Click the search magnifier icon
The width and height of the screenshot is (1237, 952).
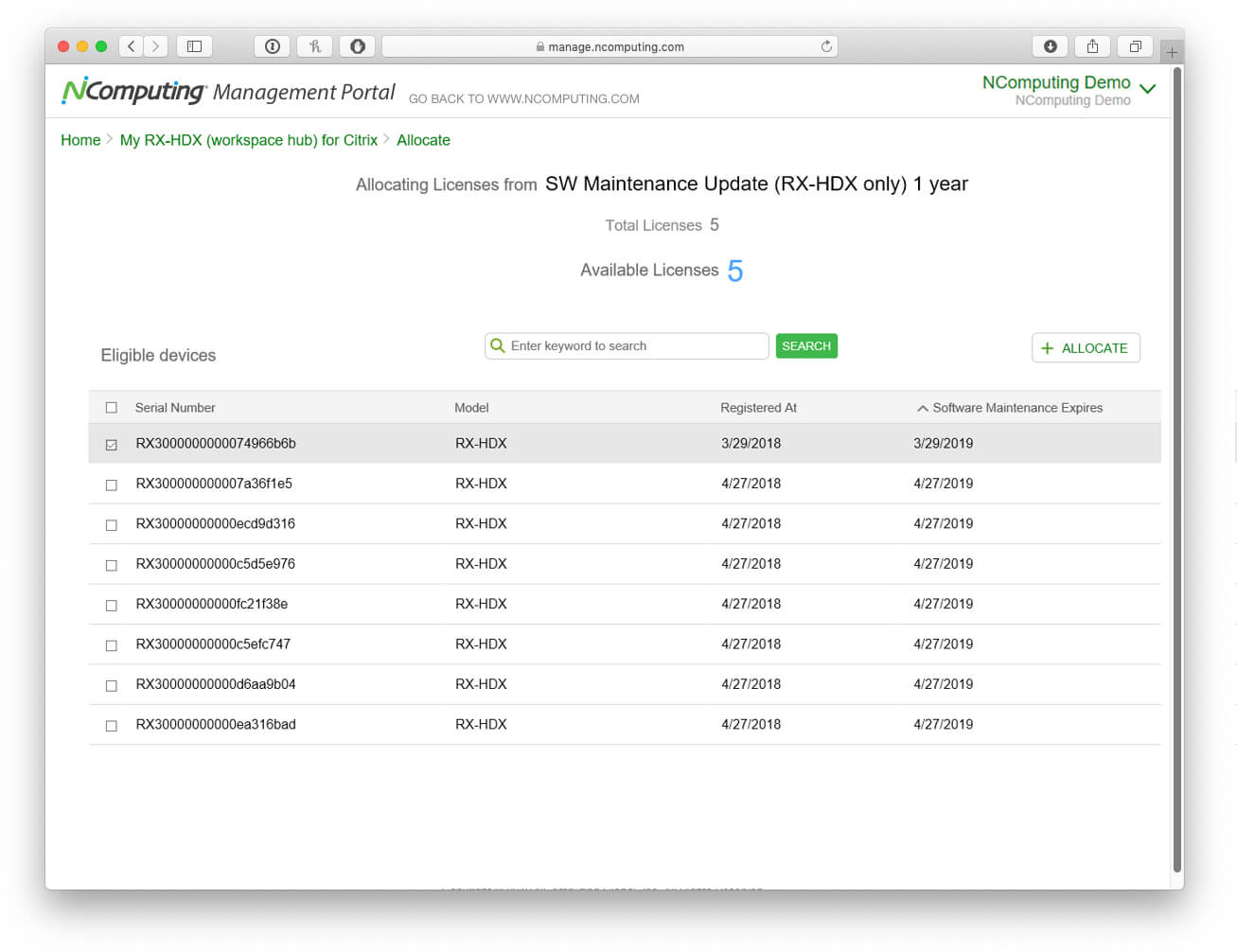498,345
